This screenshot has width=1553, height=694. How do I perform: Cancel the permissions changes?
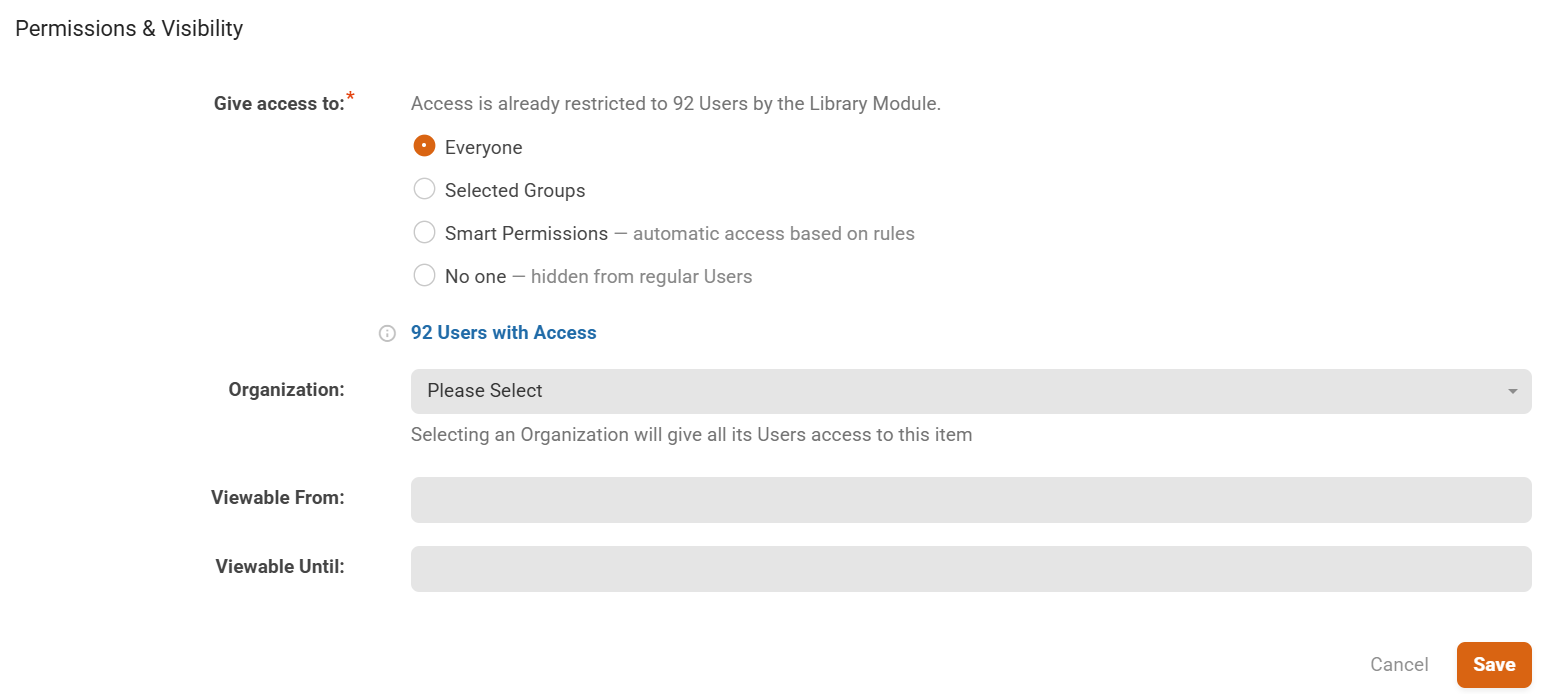click(x=1399, y=665)
